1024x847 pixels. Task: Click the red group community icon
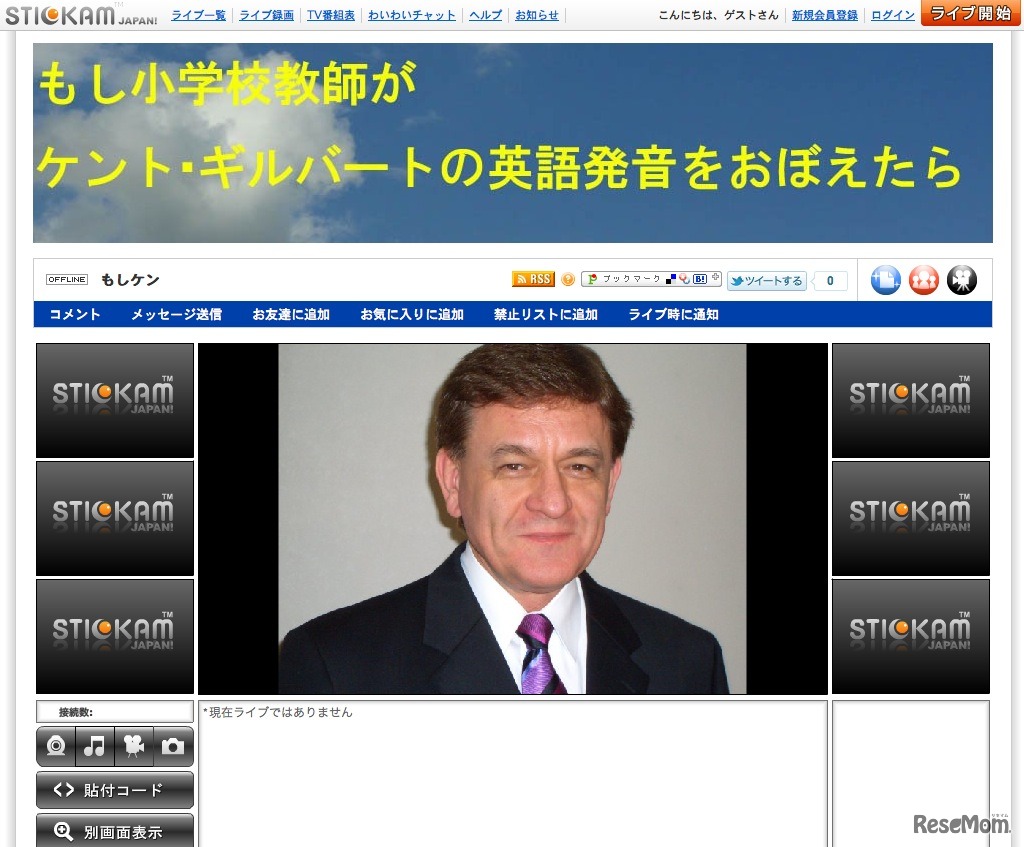pos(923,280)
